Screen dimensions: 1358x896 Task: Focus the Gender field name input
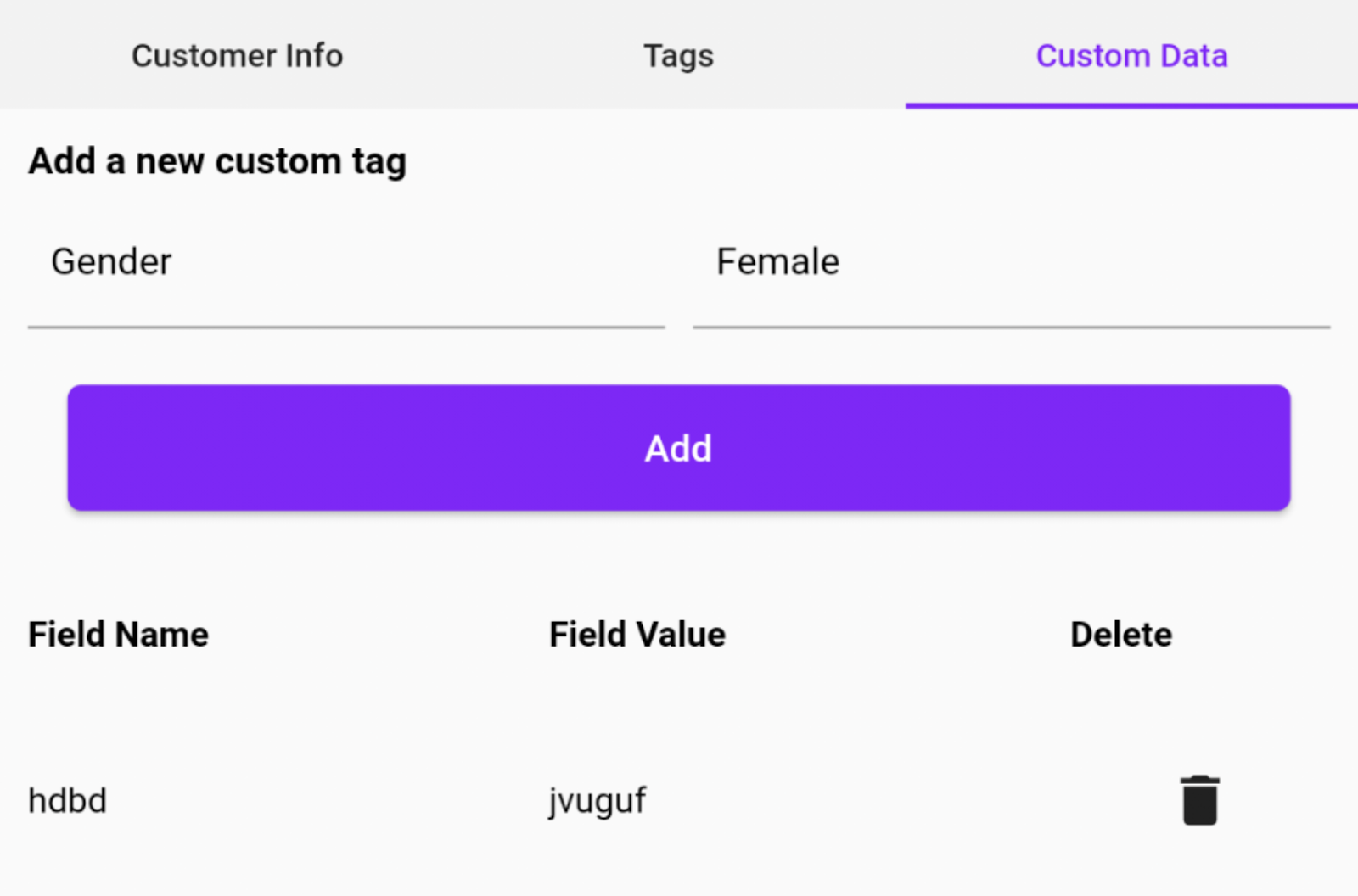point(346,262)
